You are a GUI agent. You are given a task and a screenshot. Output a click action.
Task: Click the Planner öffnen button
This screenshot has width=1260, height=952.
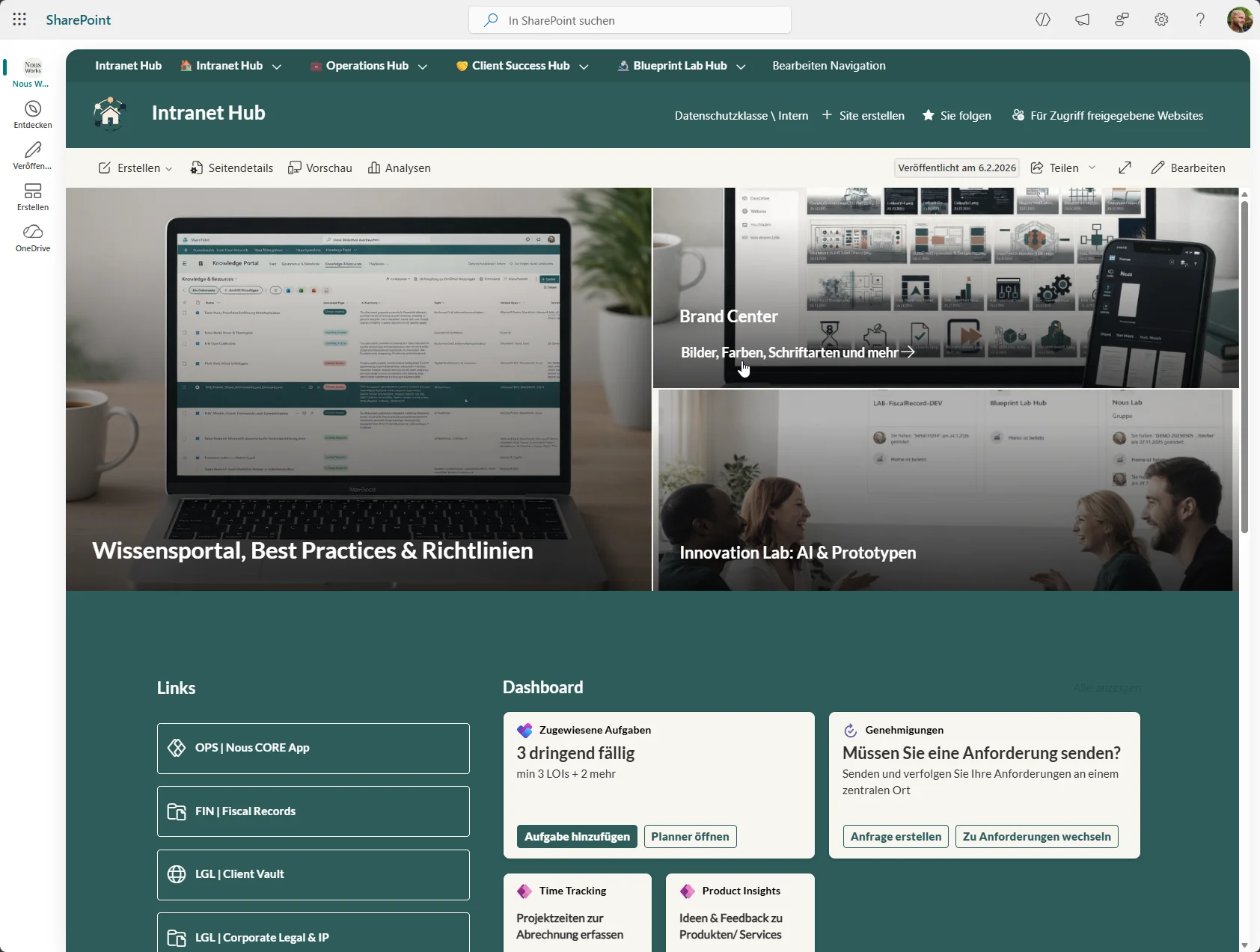tap(690, 836)
